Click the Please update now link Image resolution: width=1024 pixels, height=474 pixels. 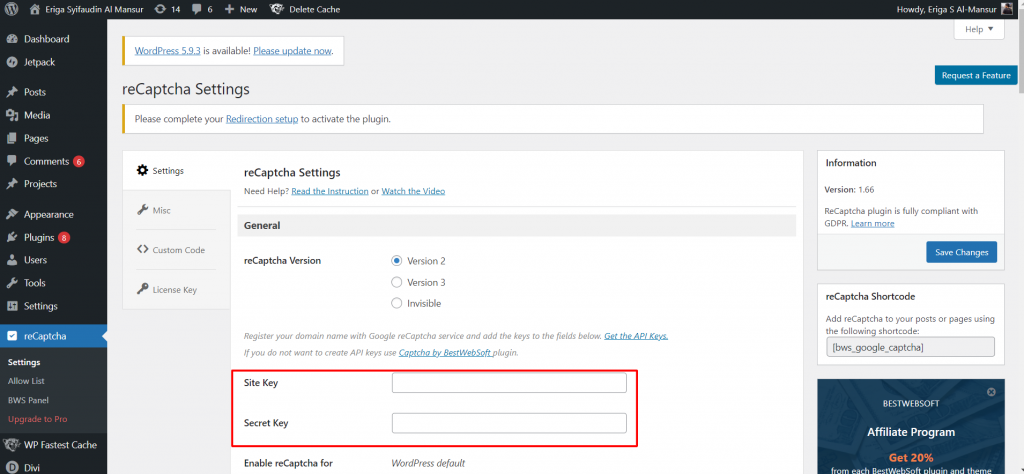pos(293,50)
